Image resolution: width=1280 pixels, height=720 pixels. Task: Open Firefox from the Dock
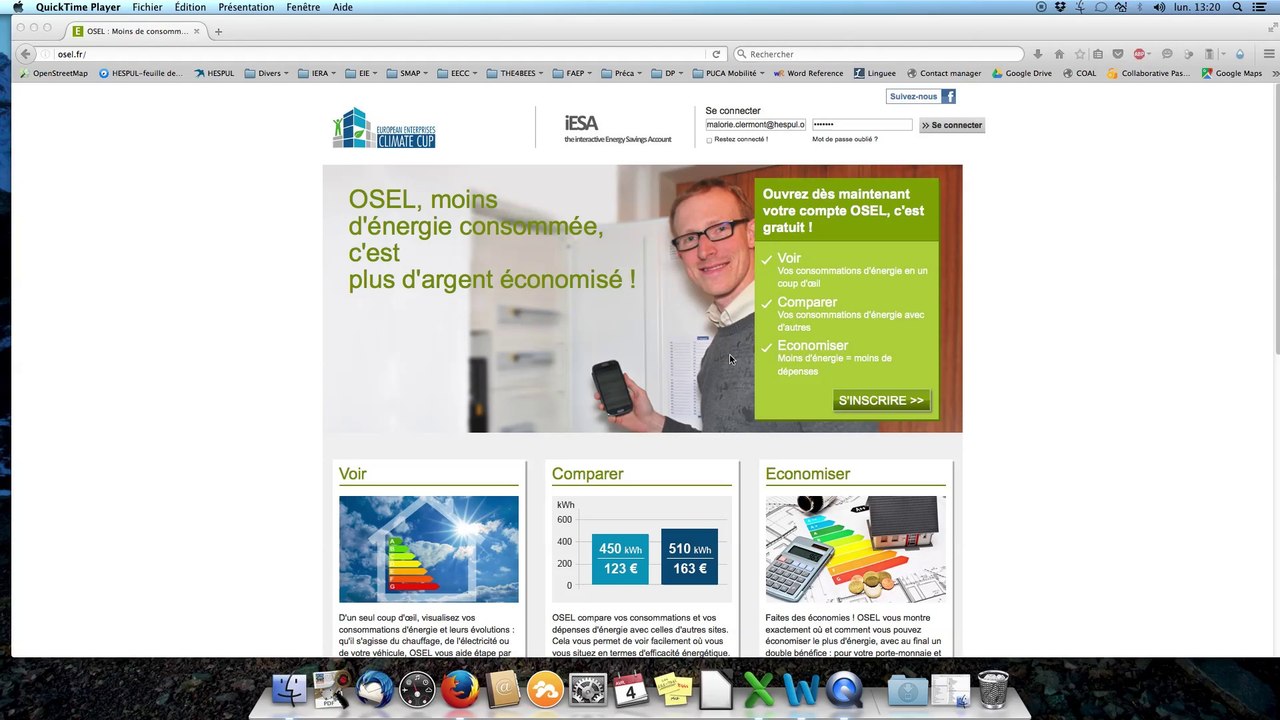460,690
